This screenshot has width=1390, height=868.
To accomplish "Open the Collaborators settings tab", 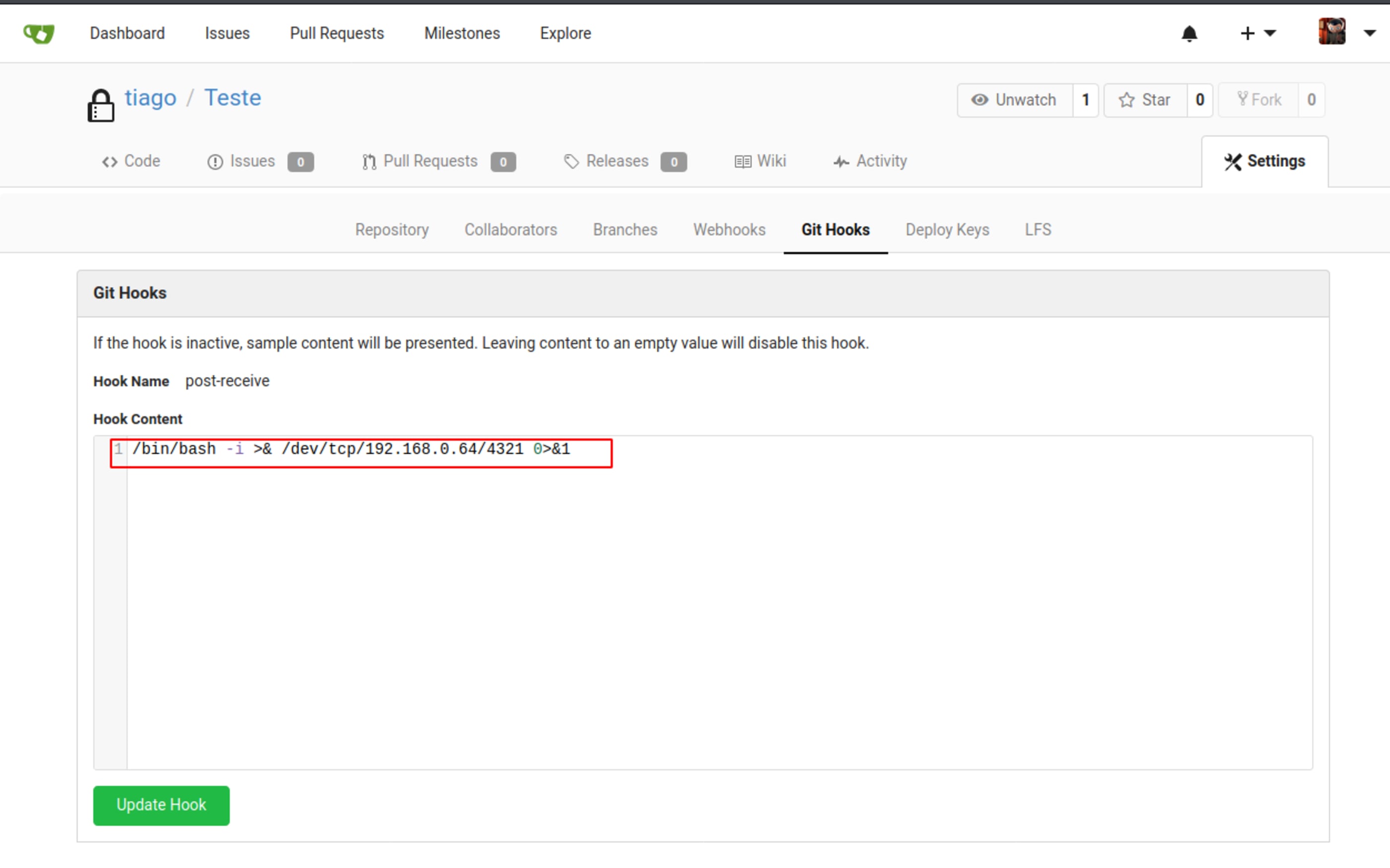I will (x=510, y=230).
